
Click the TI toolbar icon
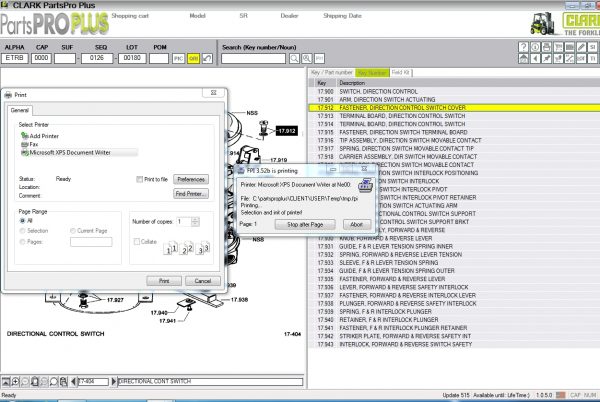(x=592, y=59)
